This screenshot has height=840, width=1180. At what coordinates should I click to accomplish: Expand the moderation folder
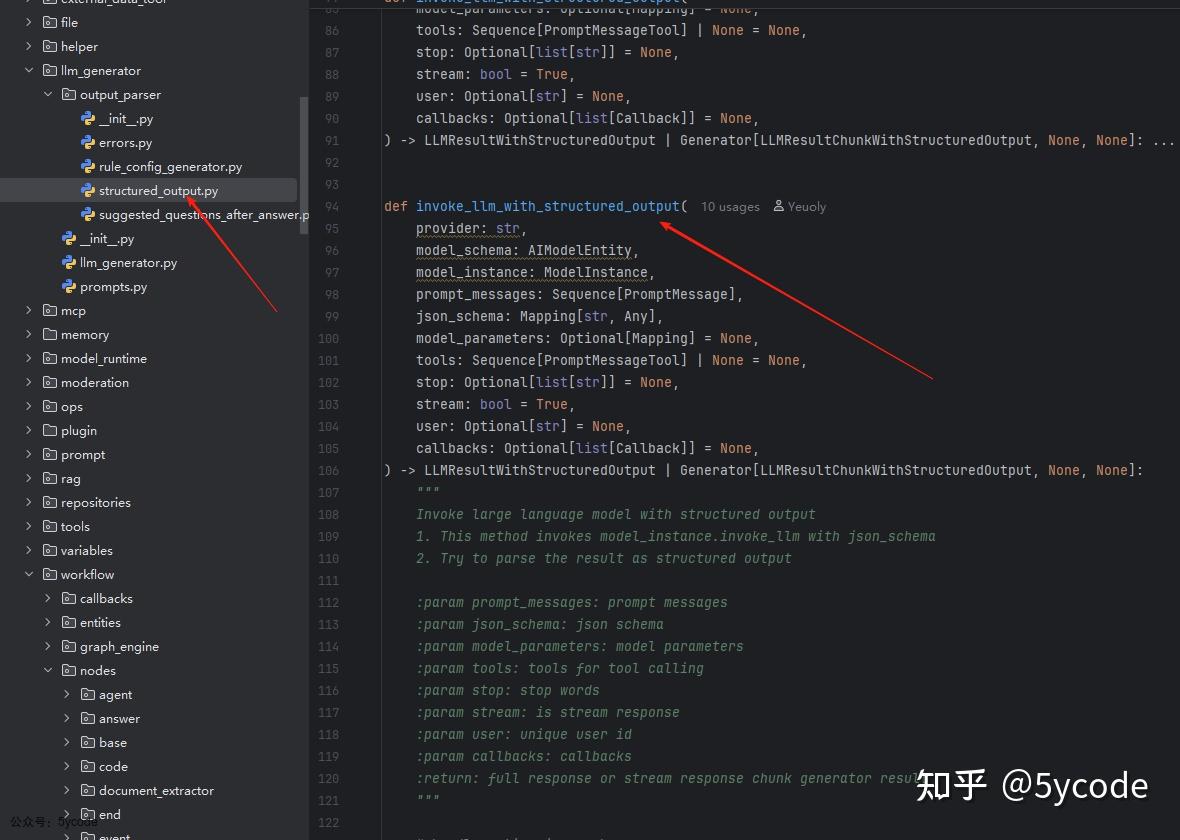point(29,382)
